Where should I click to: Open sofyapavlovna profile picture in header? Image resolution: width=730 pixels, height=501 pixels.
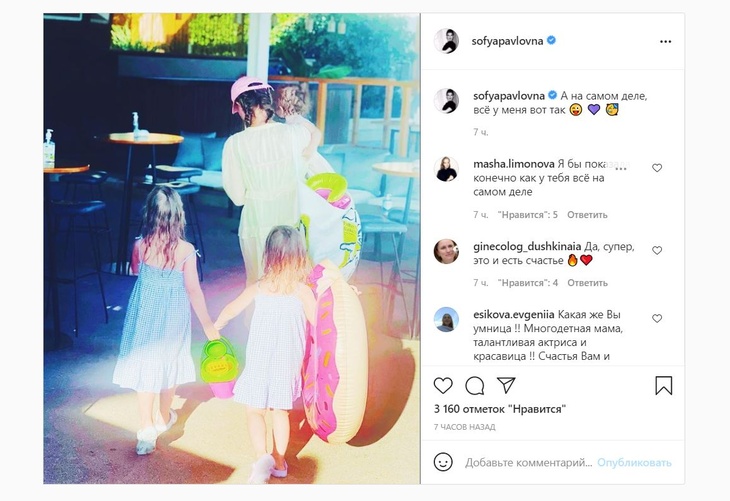click(x=446, y=41)
